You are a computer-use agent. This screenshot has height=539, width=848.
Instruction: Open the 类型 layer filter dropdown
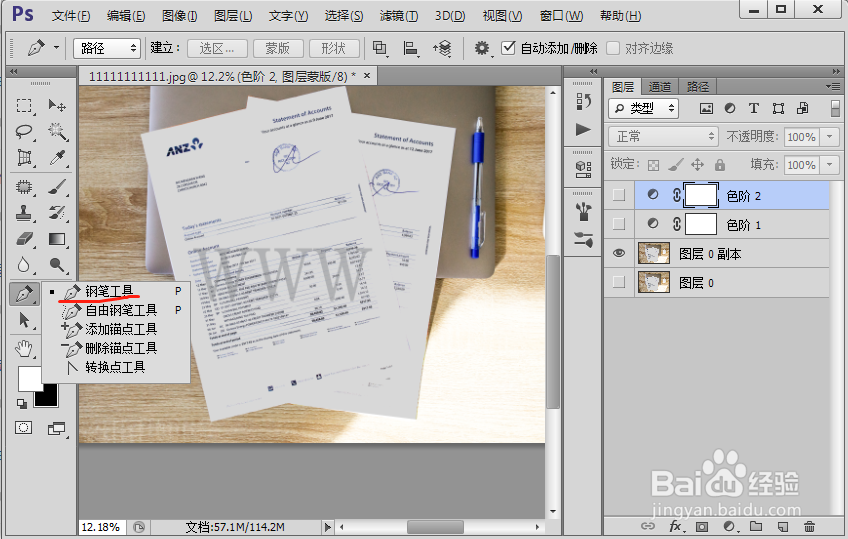644,108
